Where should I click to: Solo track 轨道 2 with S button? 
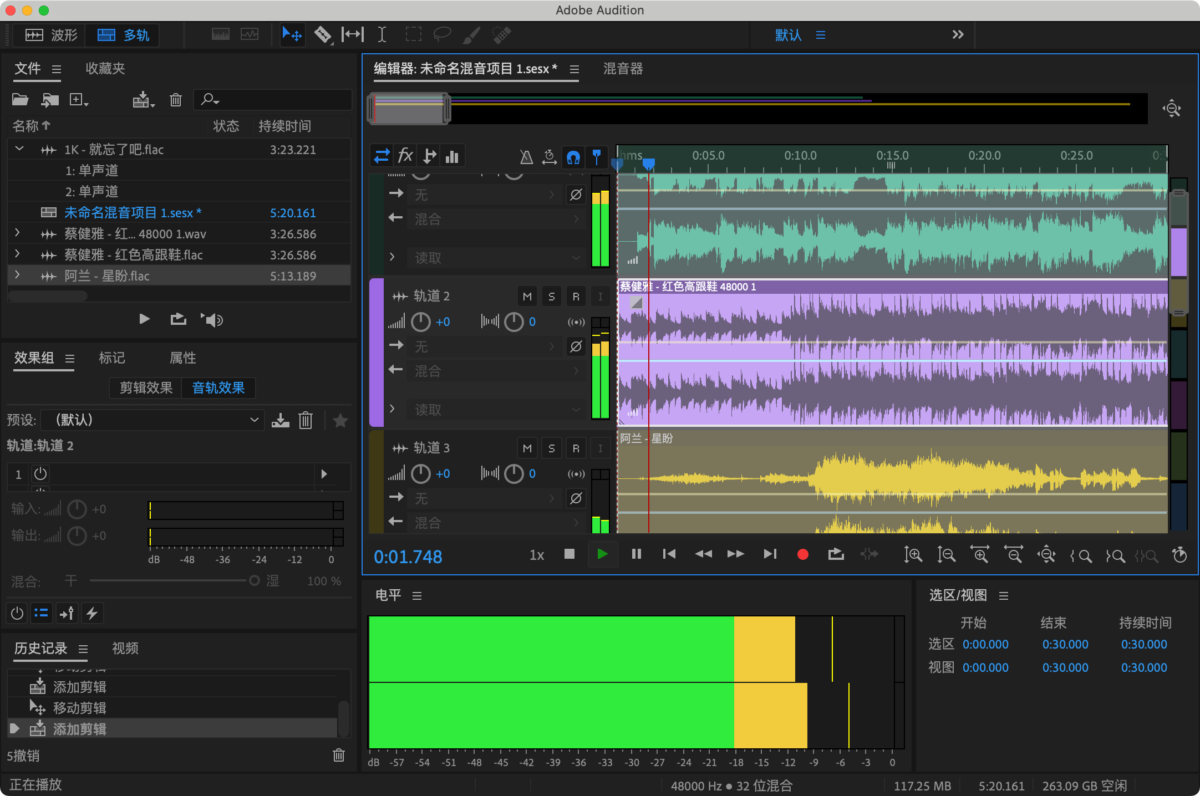click(551, 296)
